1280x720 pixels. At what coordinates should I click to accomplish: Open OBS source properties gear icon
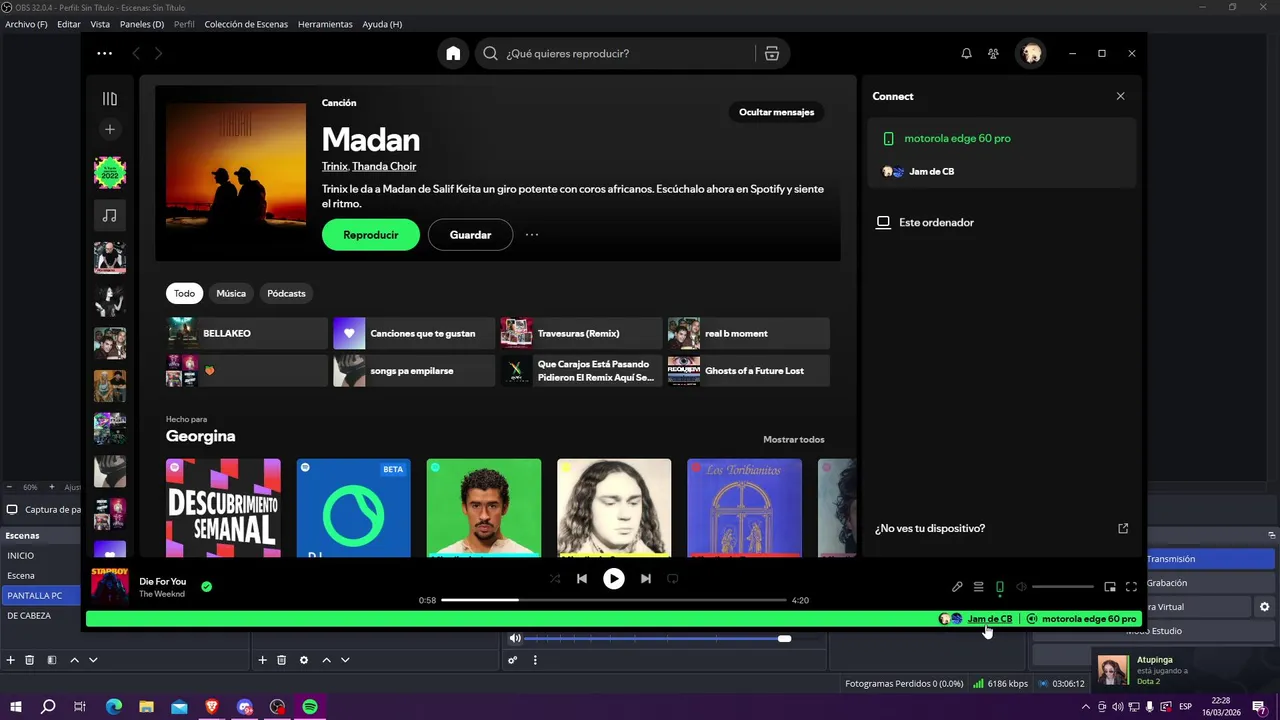coord(304,660)
